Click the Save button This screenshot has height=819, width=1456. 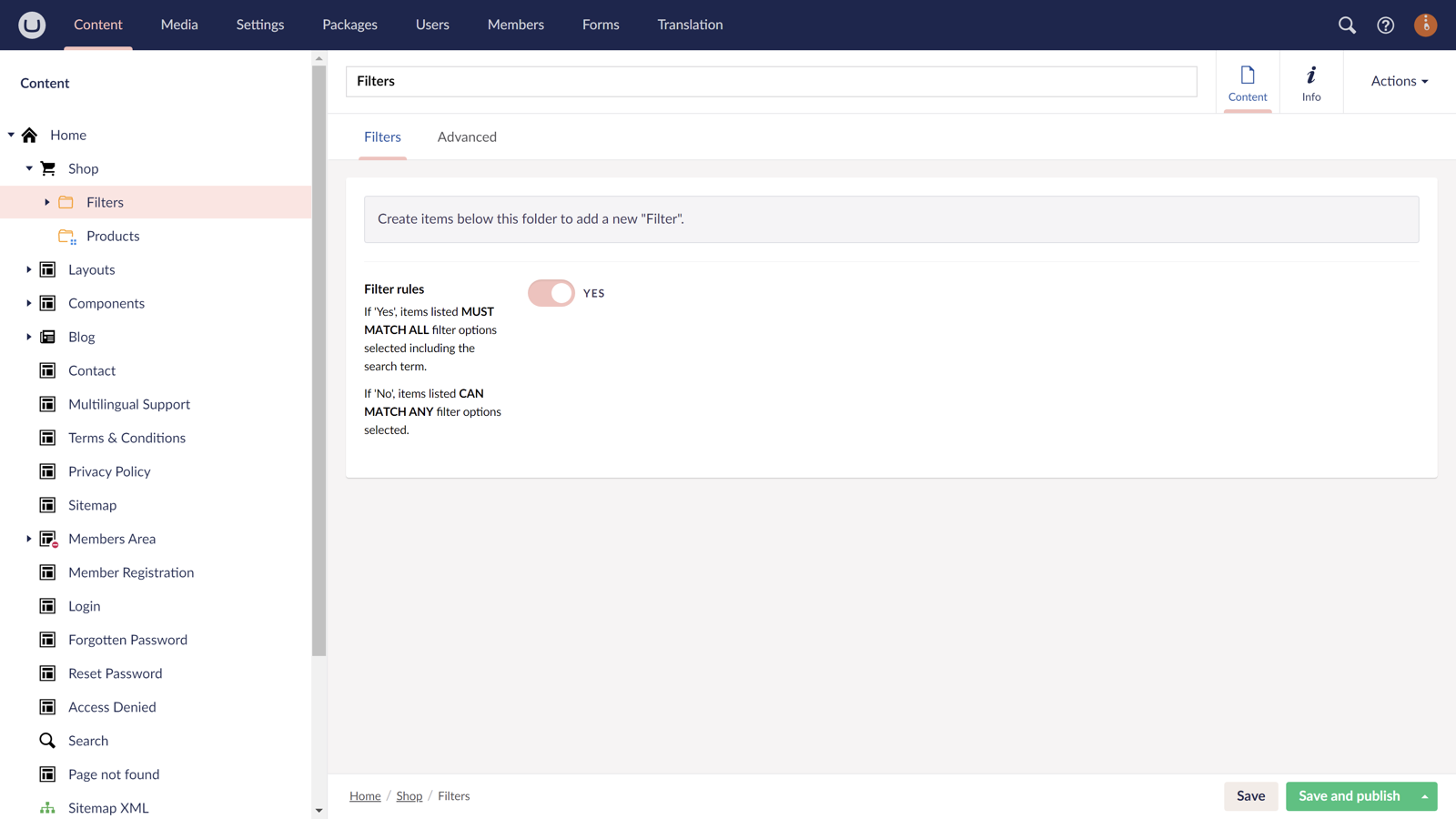point(1250,796)
